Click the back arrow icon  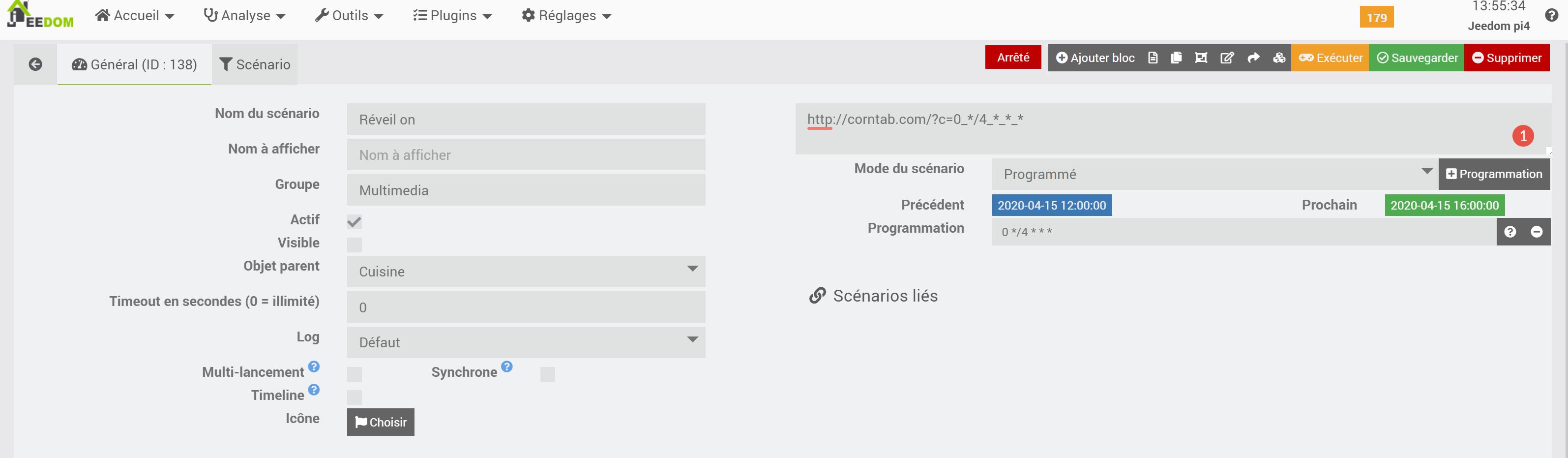[x=35, y=64]
